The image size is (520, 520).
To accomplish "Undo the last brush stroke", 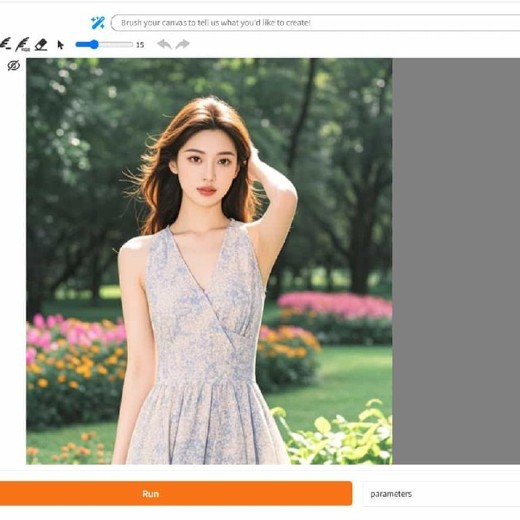I will click(164, 44).
